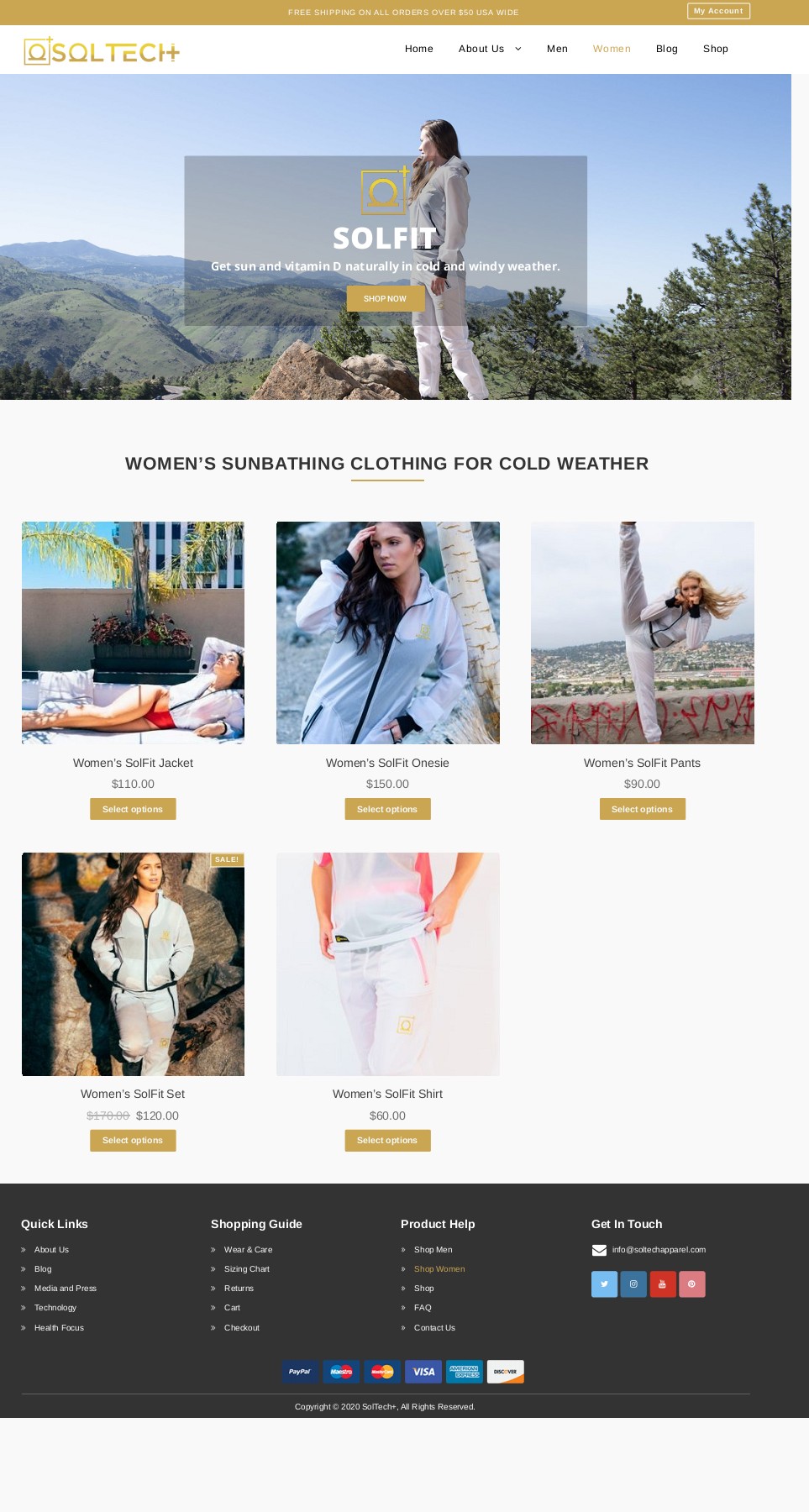Click the SolTech+ logo in header
Viewport: 809px width, 1512px height.
(x=102, y=51)
